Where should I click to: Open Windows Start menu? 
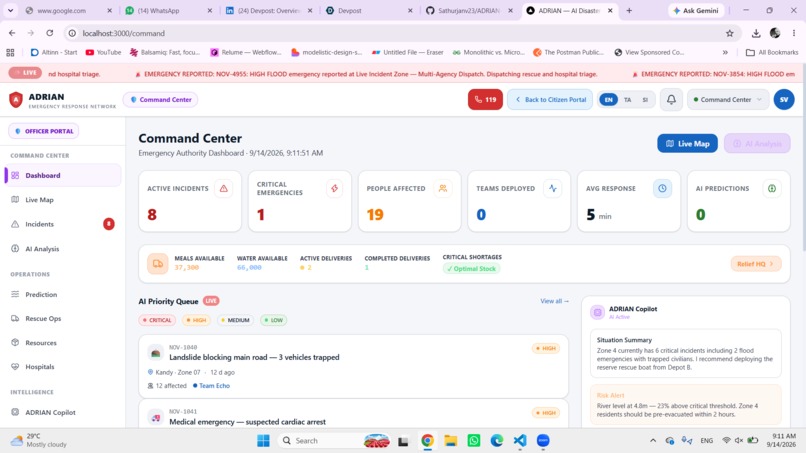(263, 441)
